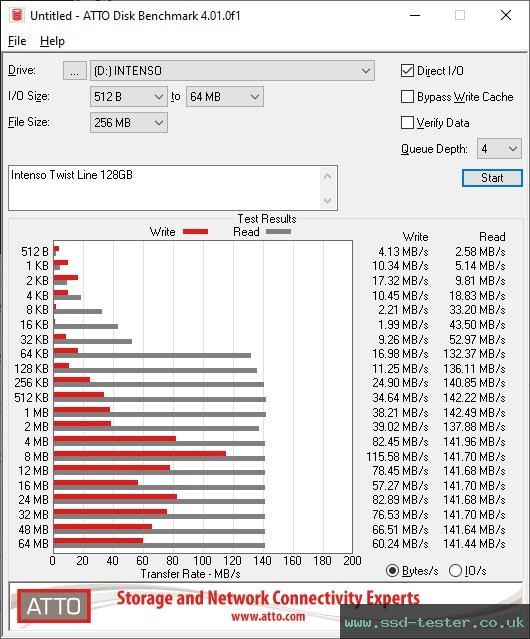
Task: Click the Start button
Action: pyautogui.click(x=492, y=178)
